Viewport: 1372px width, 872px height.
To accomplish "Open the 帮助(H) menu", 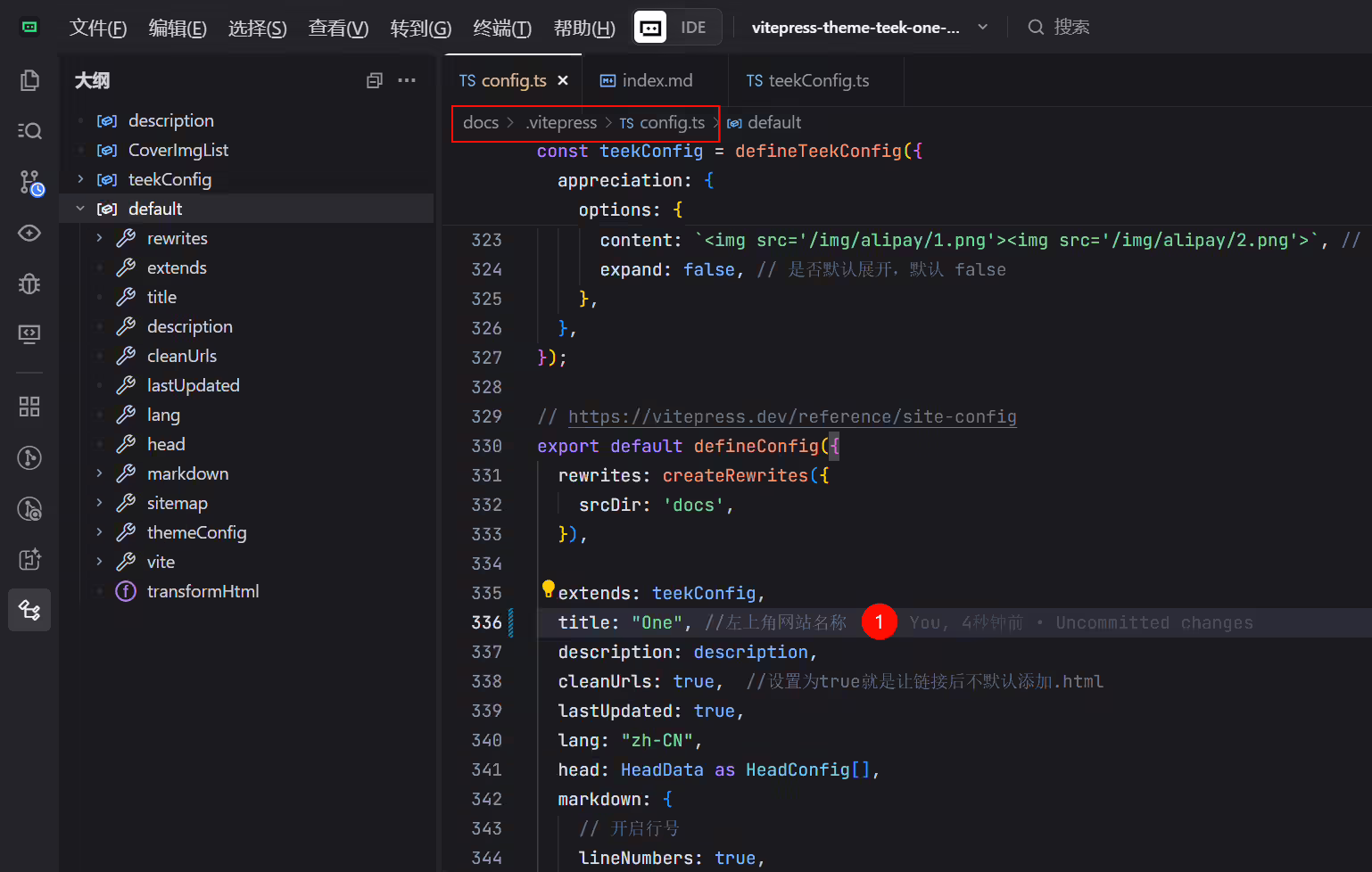I will click(584, 28).
